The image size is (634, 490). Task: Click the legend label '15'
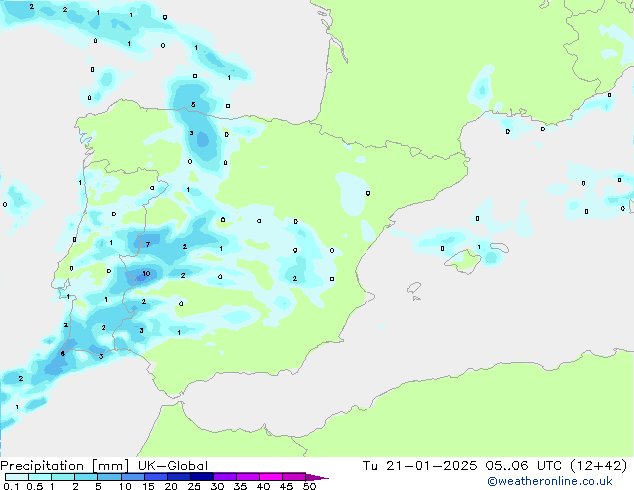[x=148, y=486]
